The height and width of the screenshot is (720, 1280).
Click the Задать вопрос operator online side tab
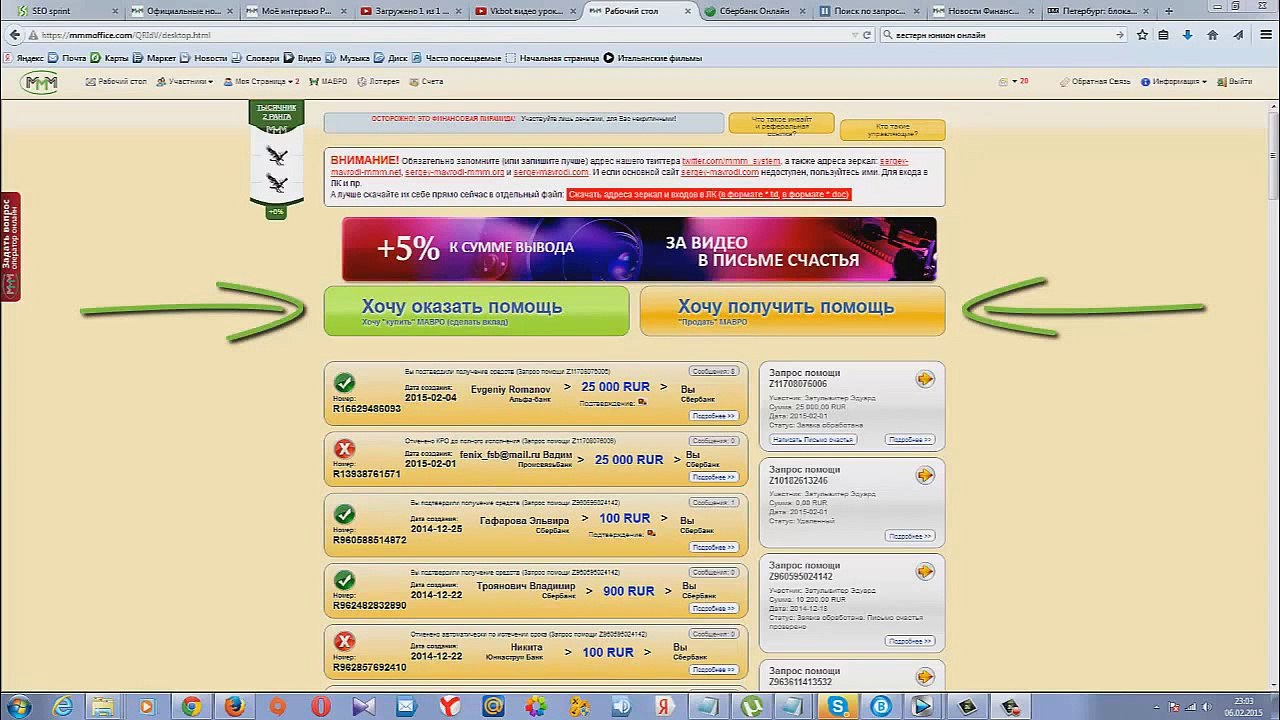pyautogui.click(x=10, y=247)
